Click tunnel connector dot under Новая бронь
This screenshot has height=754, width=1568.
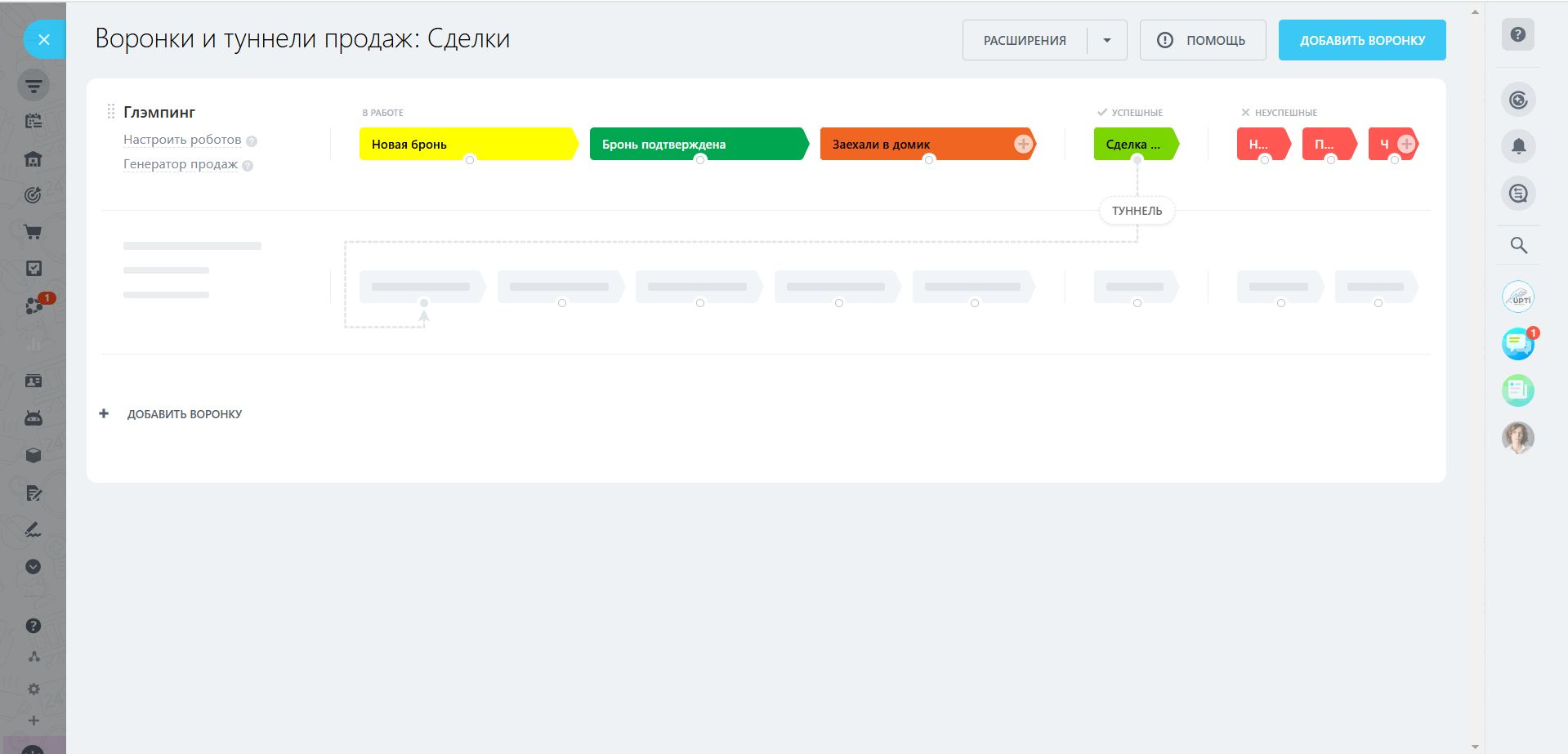point(470,160)
